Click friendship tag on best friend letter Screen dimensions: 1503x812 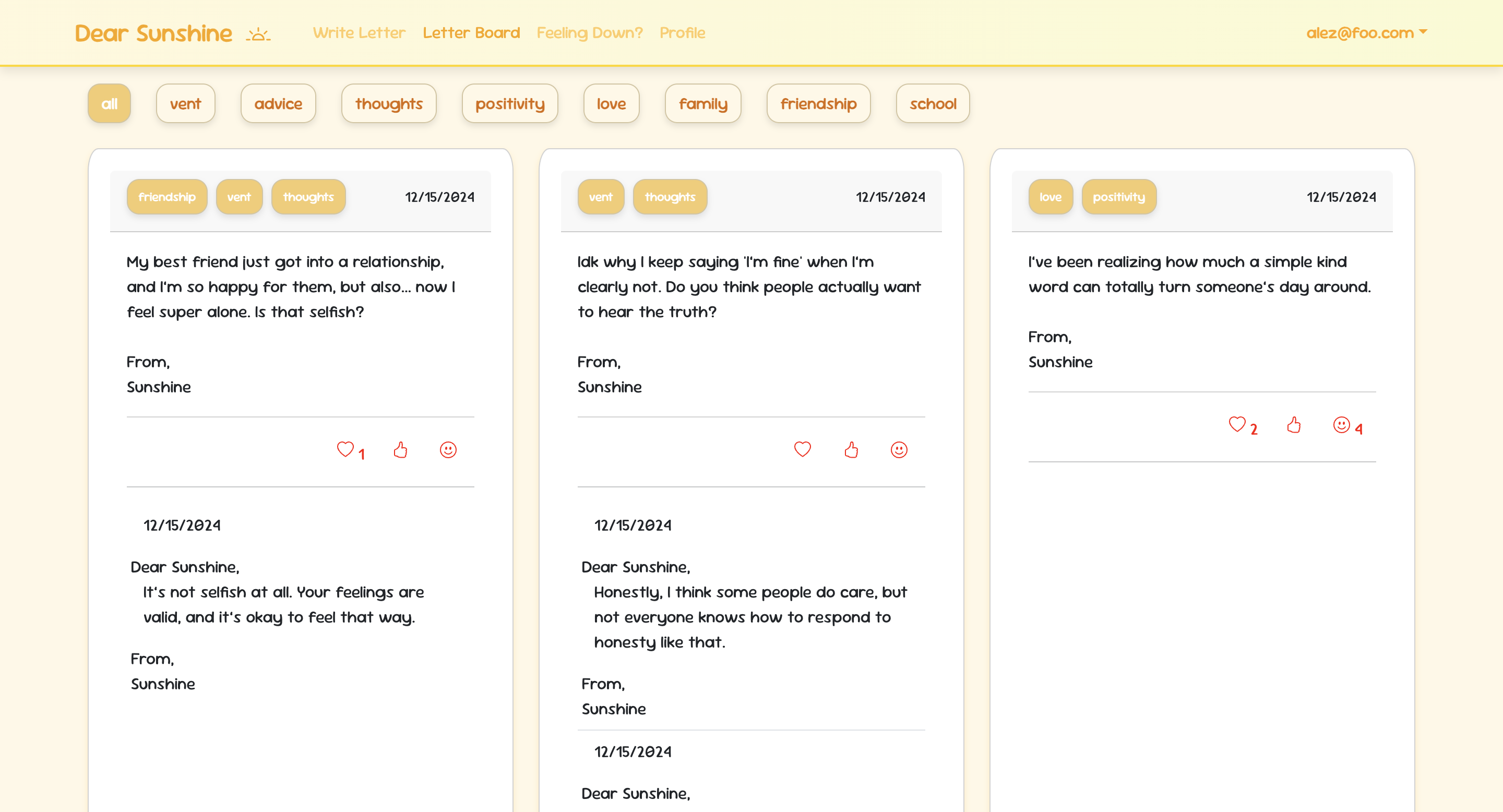[x=167, y=197]
